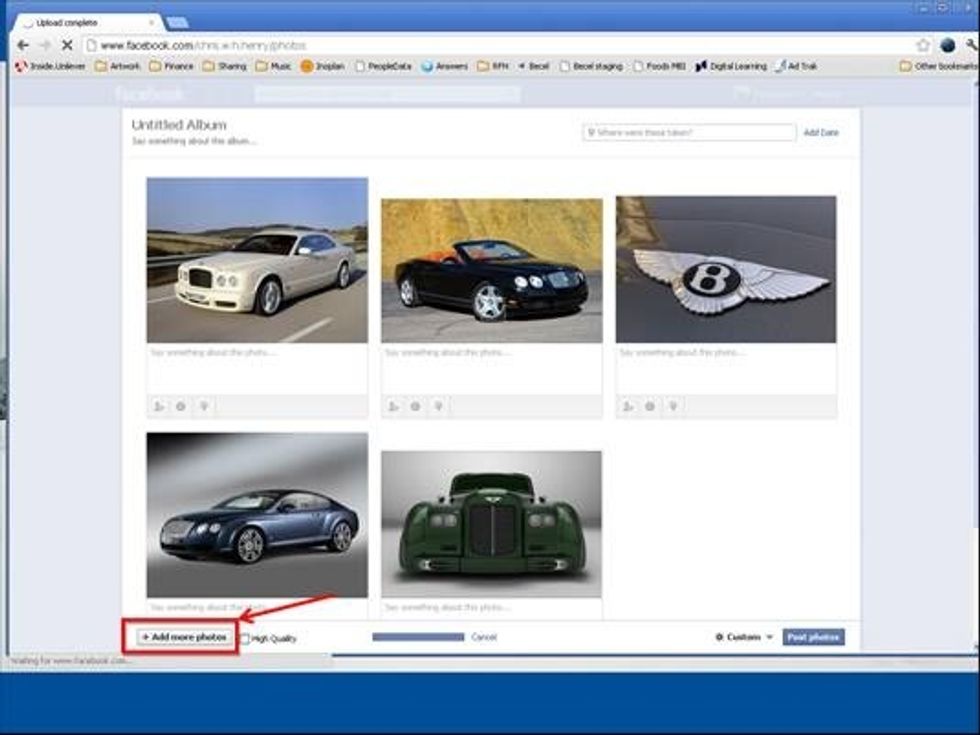The height and width of the screenshot is (735, 980).
Task: Select the blue Bentley coupe thumbnail
Action: [x=257, y=515]
